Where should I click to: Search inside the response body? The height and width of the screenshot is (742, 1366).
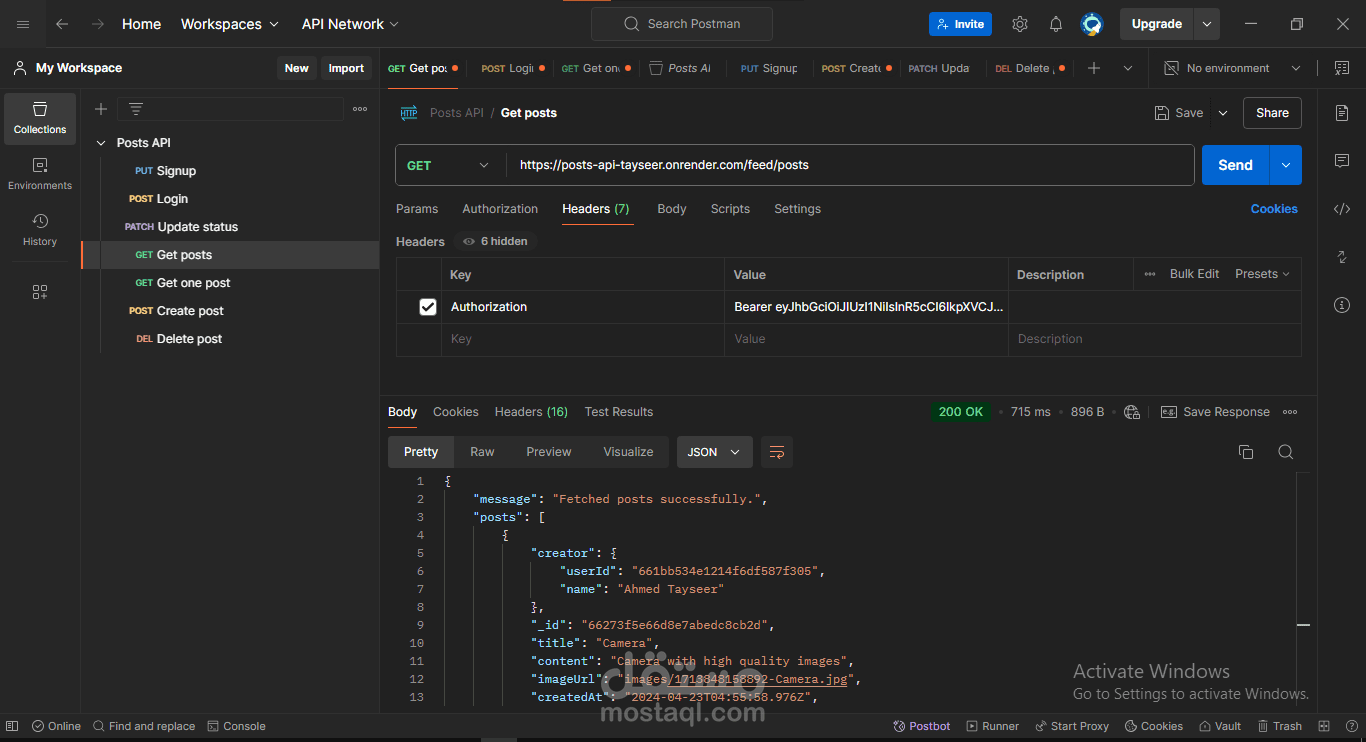click(1286, 452)
